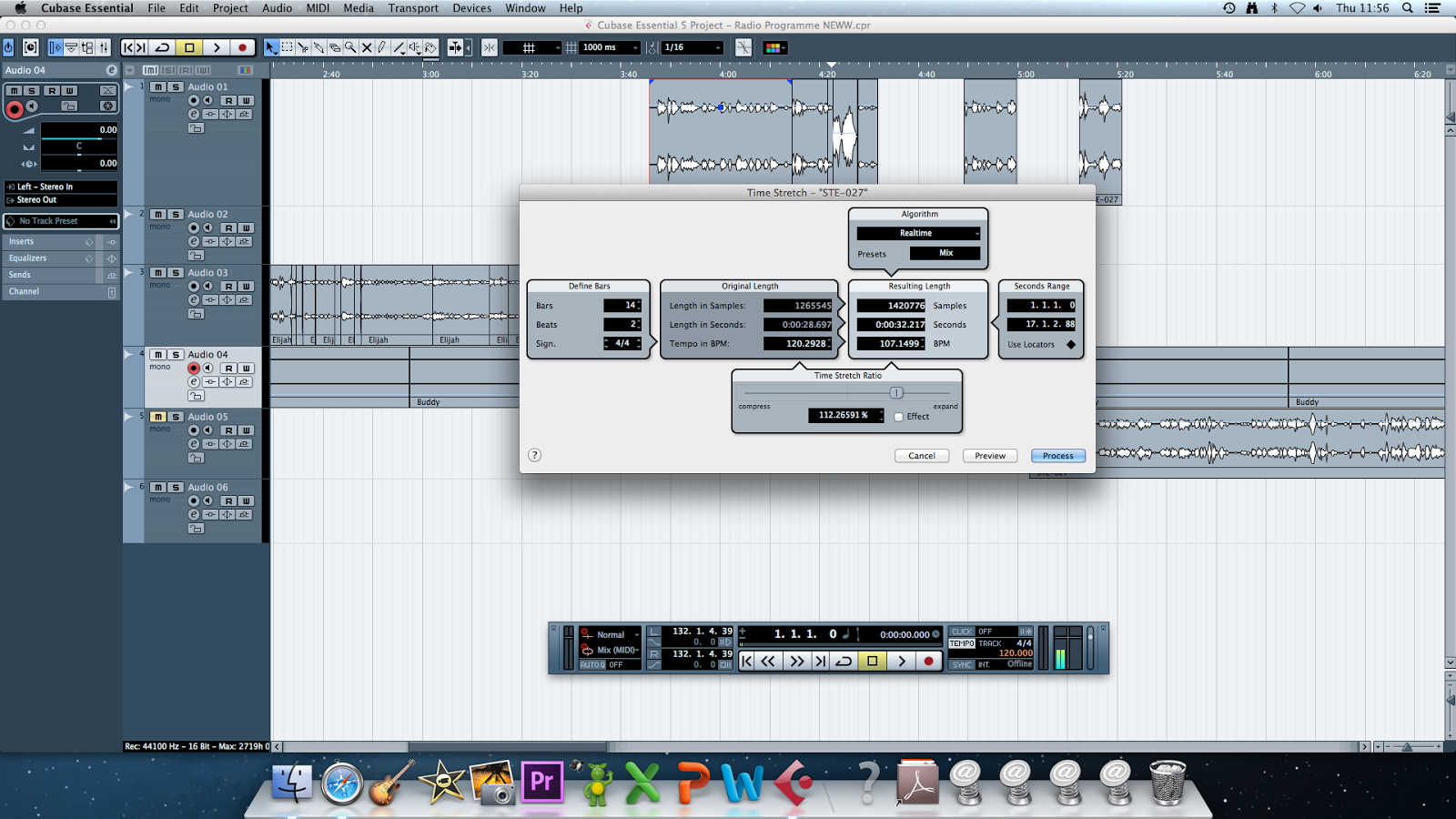
Task: Open the Project menu
Action: (230, 8)
